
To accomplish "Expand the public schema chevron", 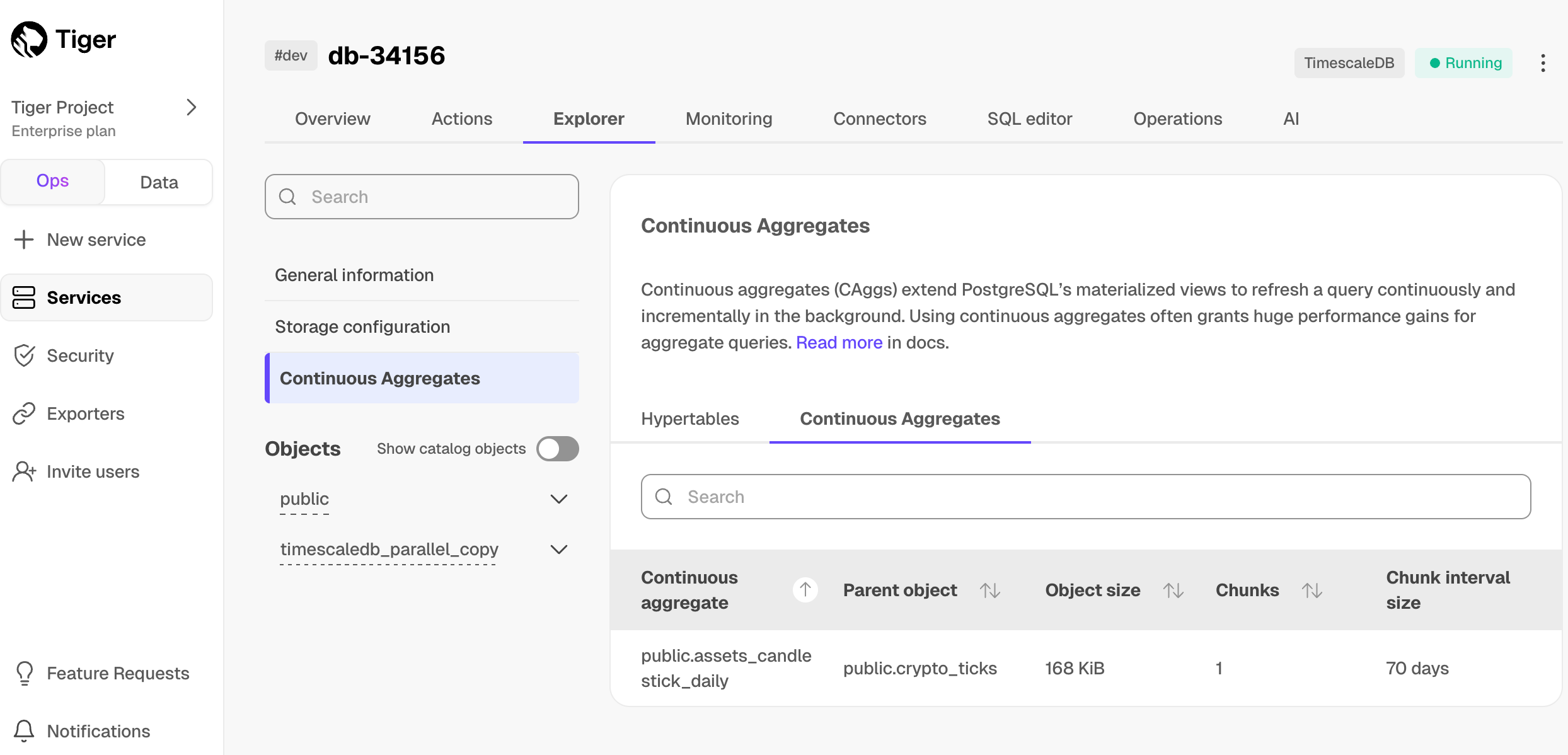I will (x=558, y=499).
